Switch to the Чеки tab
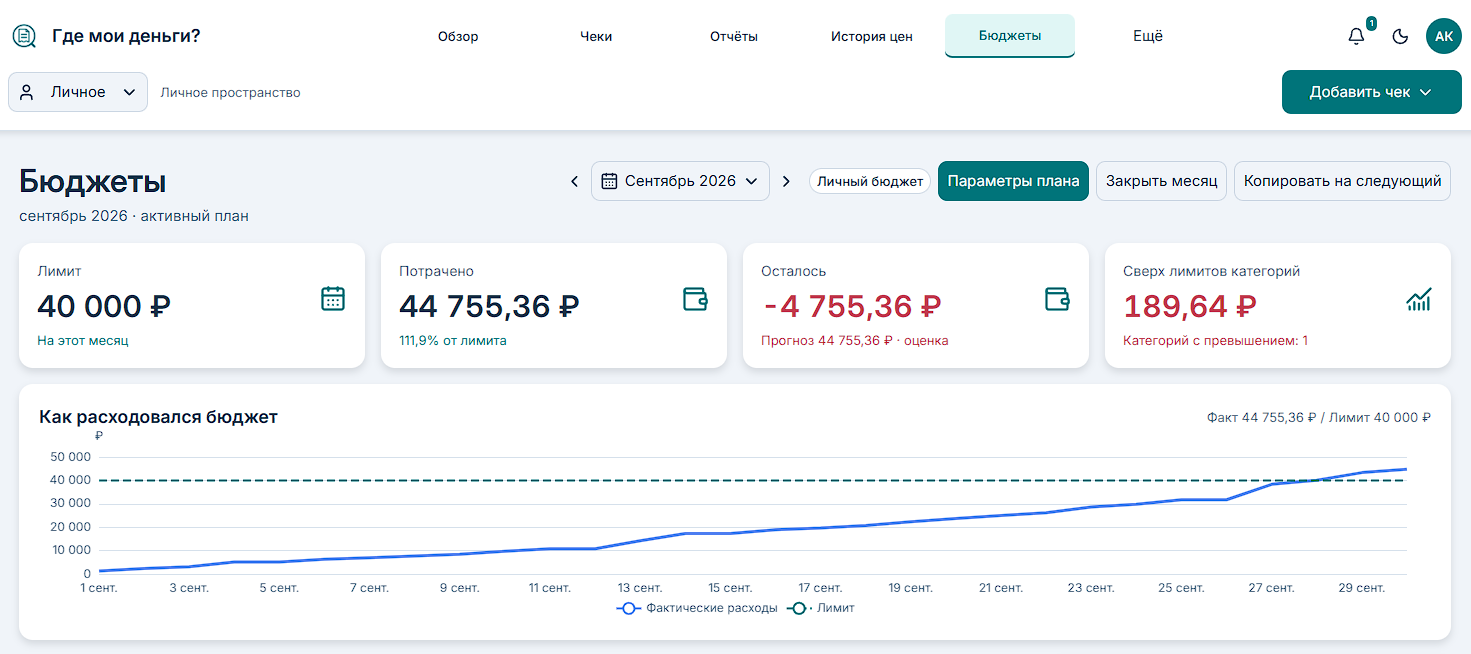This screenshot has width=1471, height=654. click(x=596, y=36)
